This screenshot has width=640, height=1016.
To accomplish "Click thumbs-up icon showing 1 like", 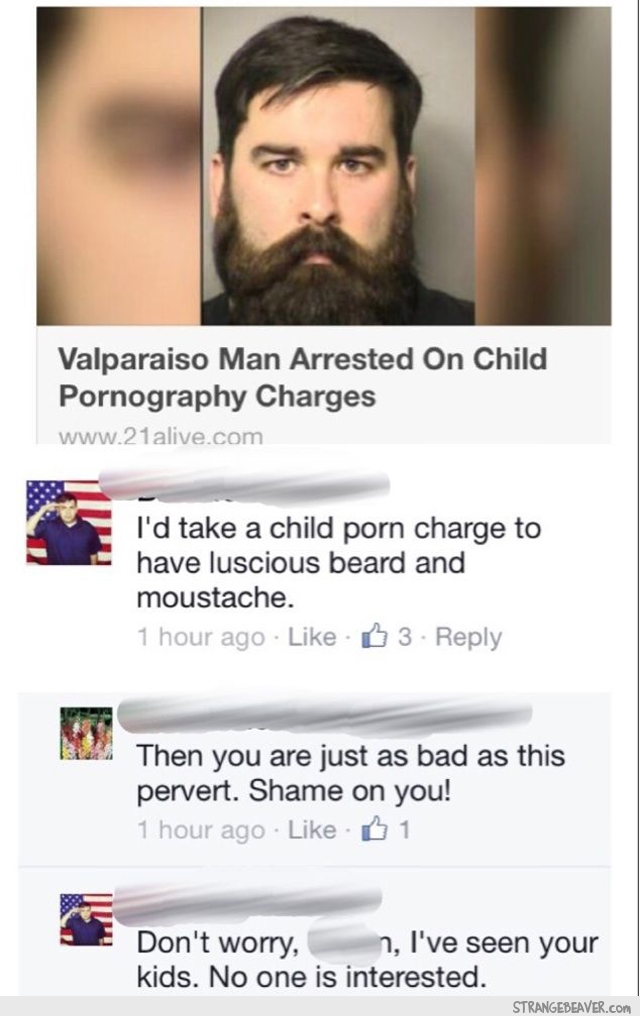I will click(x=374, y=829).
